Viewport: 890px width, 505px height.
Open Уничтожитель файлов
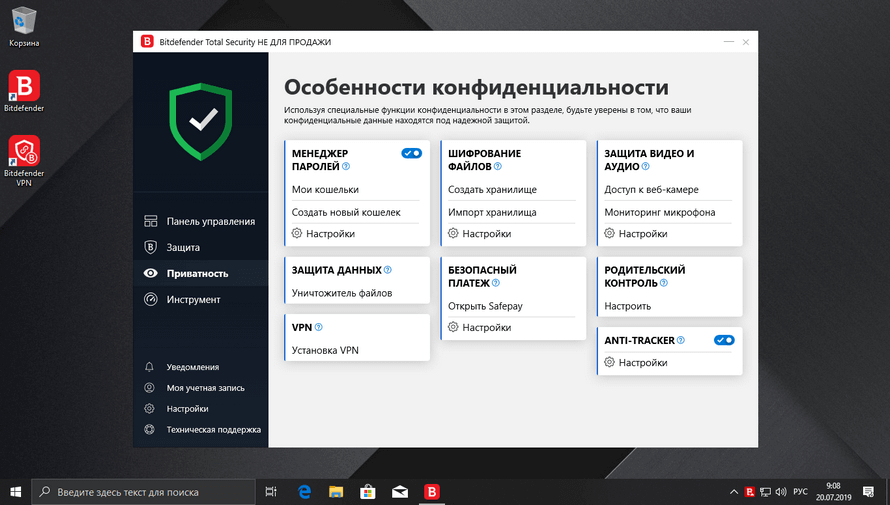(342, 293)
